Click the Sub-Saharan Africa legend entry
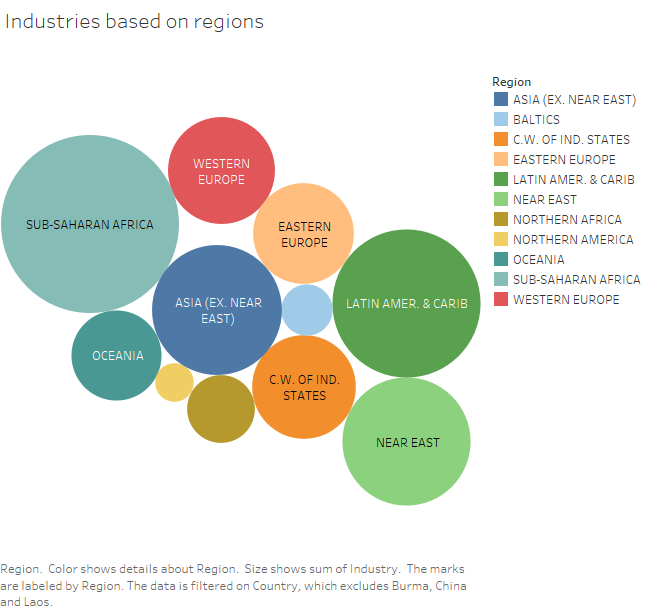This screenshot has height=611, width=645. click(x=576, y=280)
